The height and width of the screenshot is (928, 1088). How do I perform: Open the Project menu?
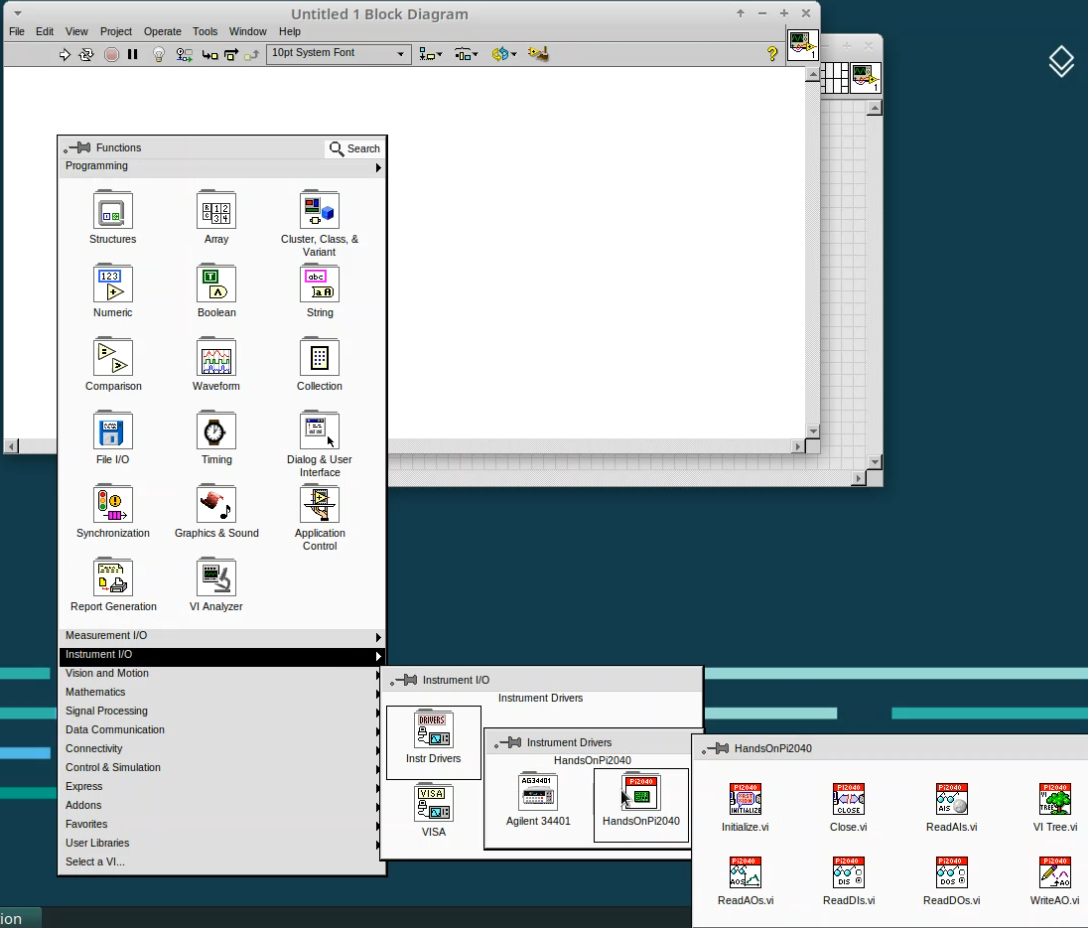pos(116,31)
